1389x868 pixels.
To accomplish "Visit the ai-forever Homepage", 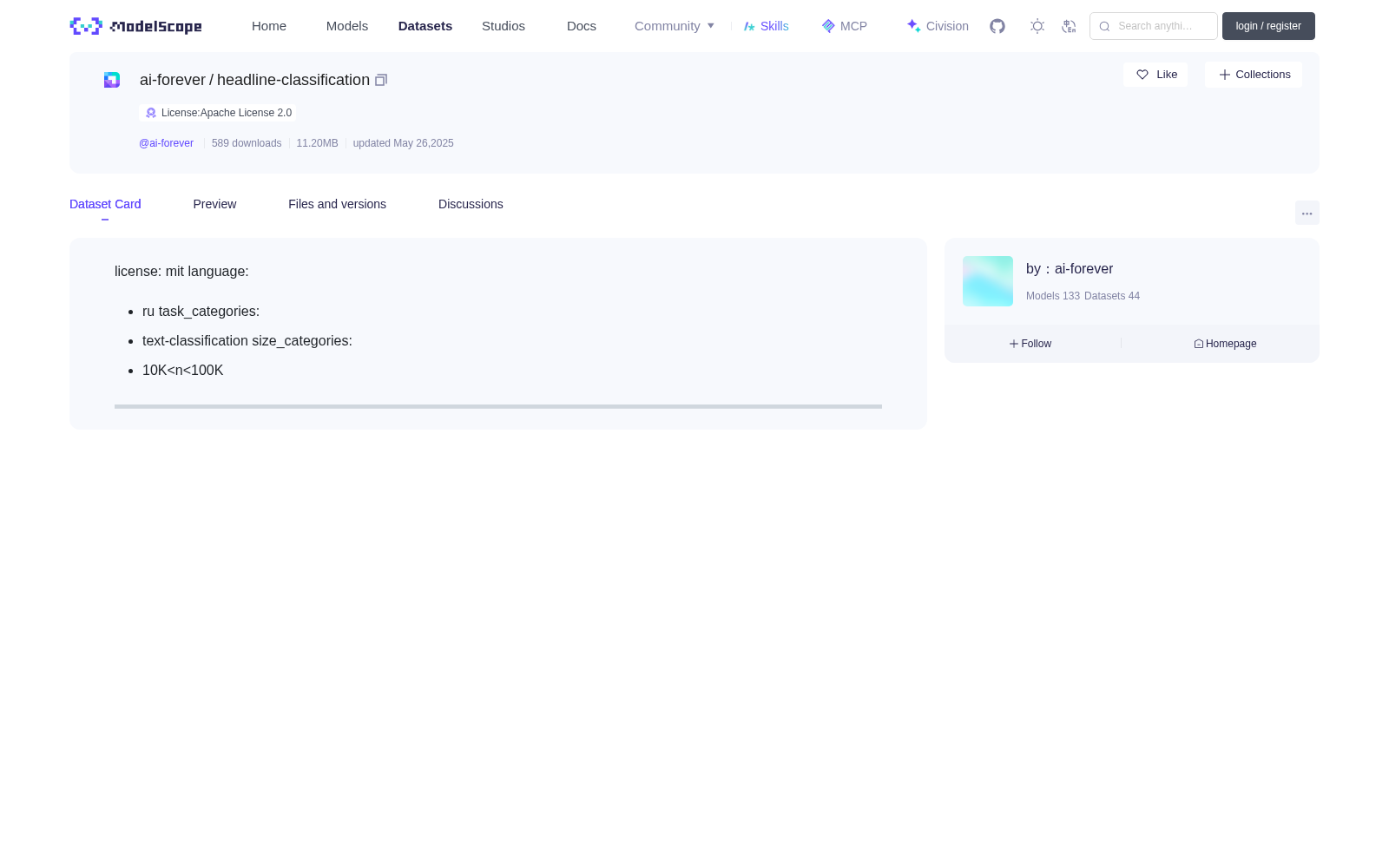I will (1225, 344).
